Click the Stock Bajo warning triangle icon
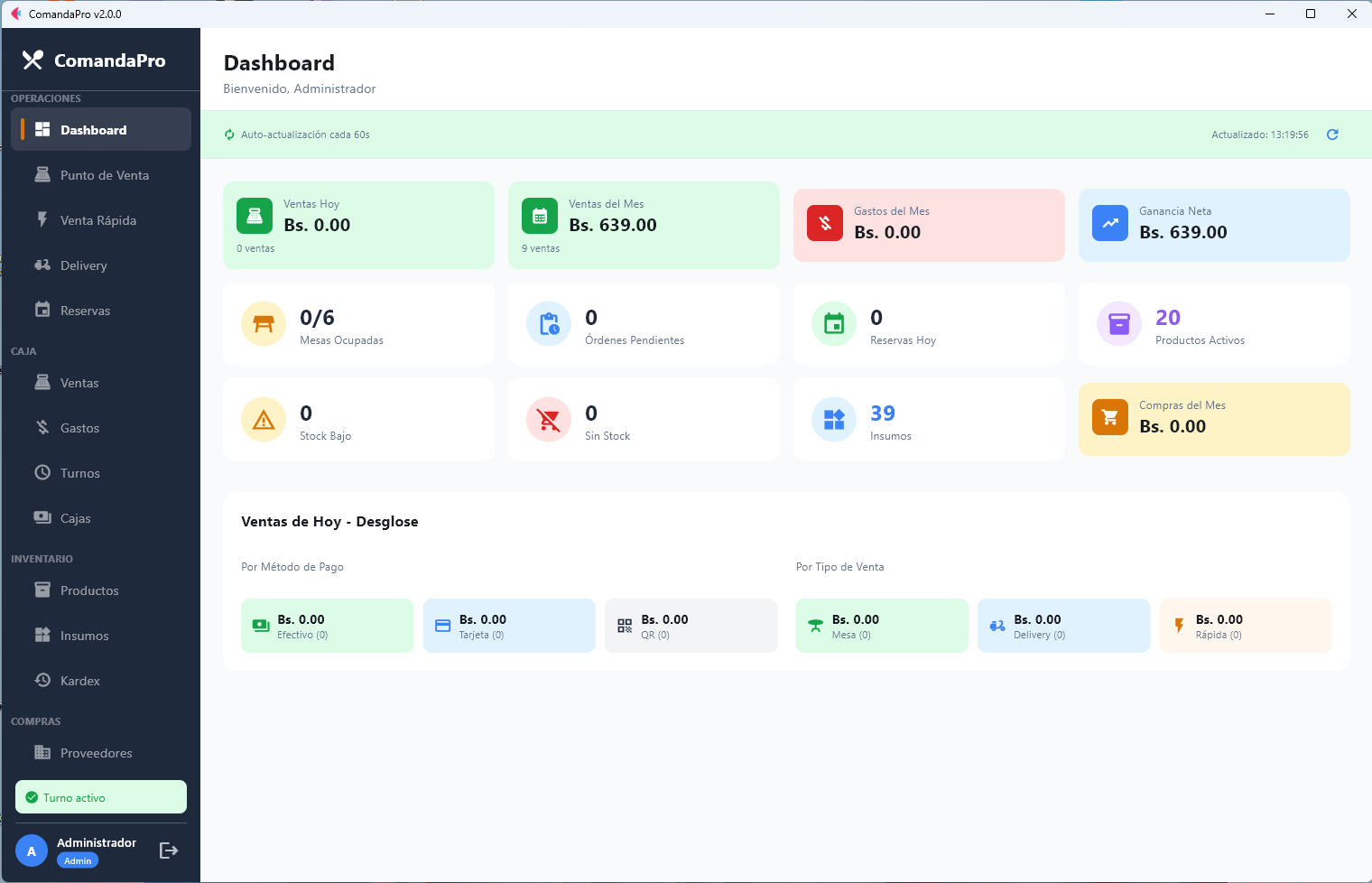Screen dimensions: 1372x883 (x=264, y=419)
